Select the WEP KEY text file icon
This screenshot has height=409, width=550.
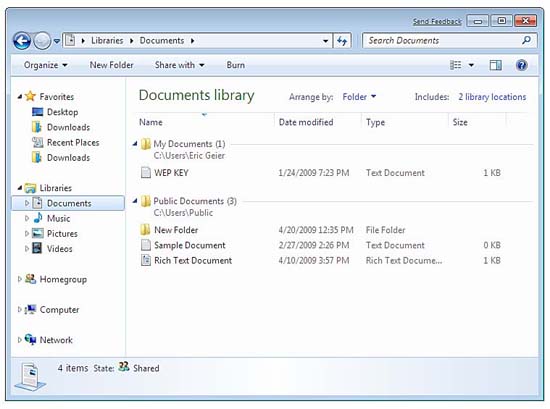[146, 173]
